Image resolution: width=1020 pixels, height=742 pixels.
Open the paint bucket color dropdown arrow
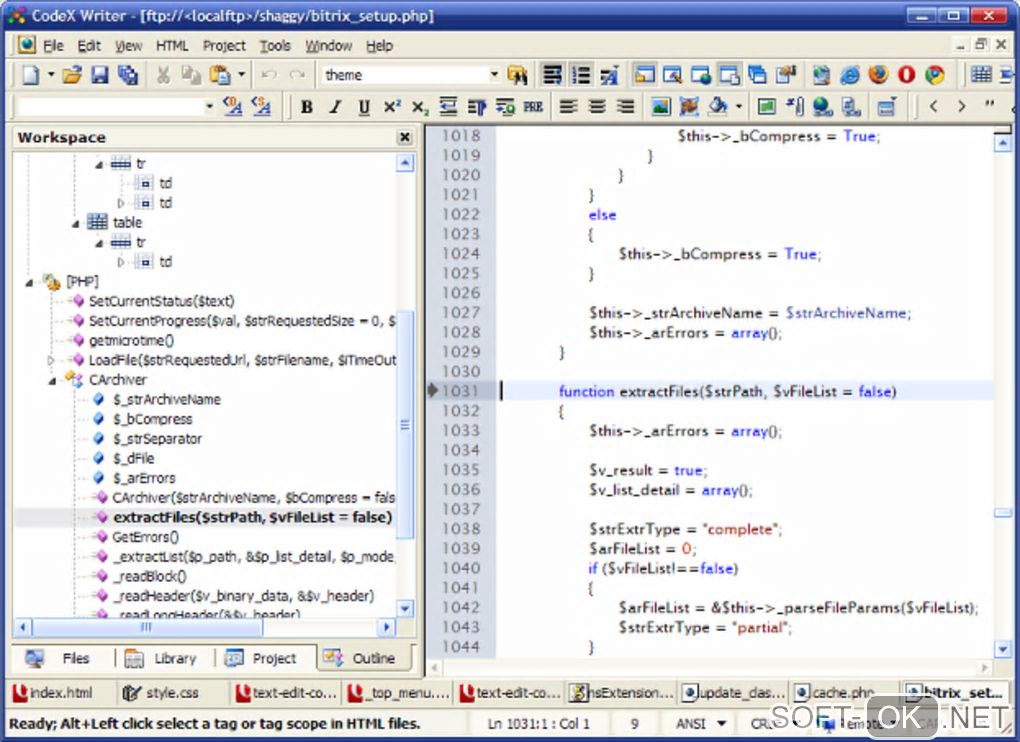738,107
